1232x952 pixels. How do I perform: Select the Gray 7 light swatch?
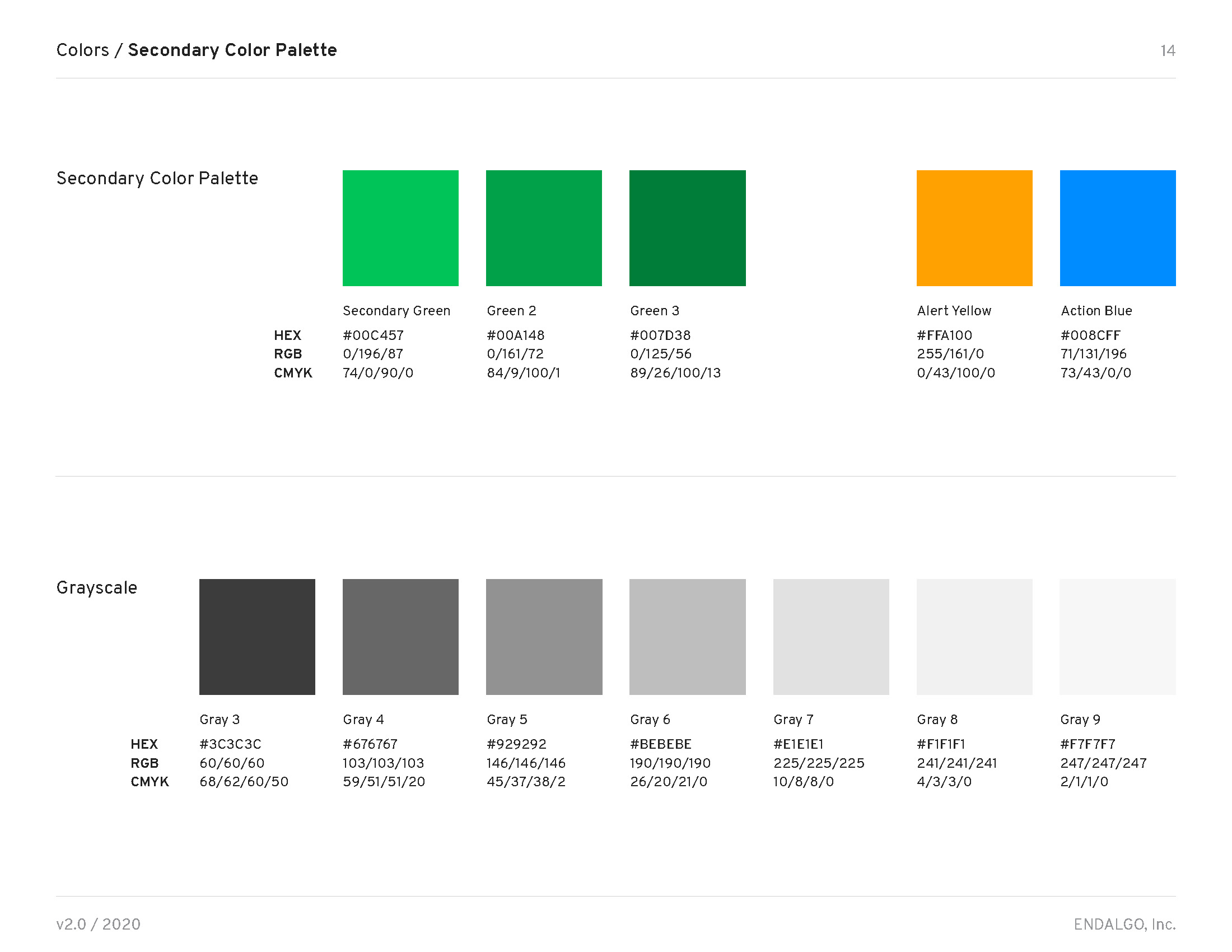pos(830,636)
